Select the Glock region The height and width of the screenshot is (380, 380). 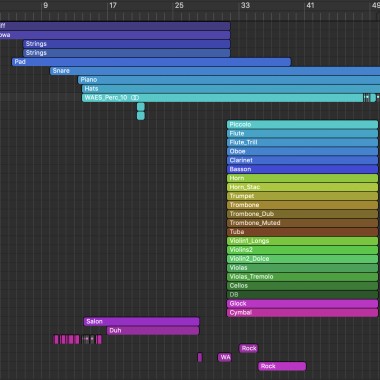(x=302, y=304)
